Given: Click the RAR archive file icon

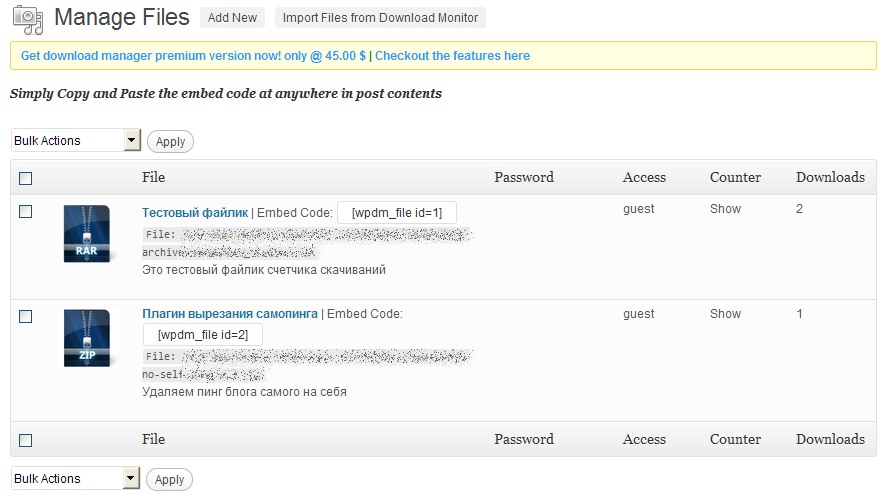Looking at the screenshot, I should pos(86,234).
